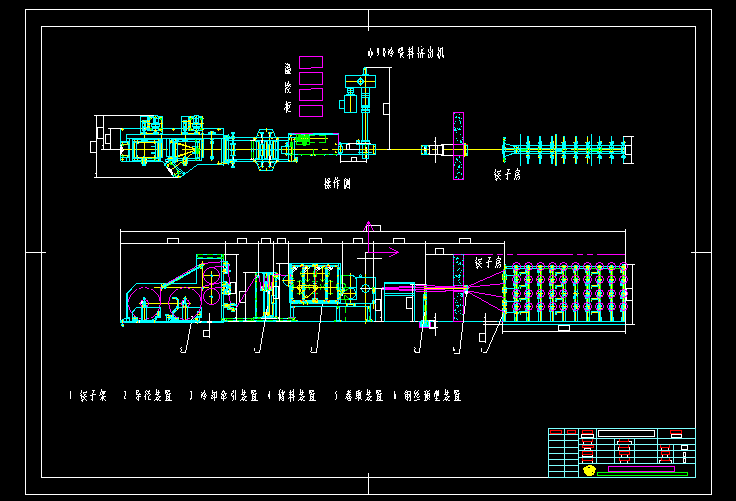
Task: Select the magenta bar in title block
Action: pos(640,468)
